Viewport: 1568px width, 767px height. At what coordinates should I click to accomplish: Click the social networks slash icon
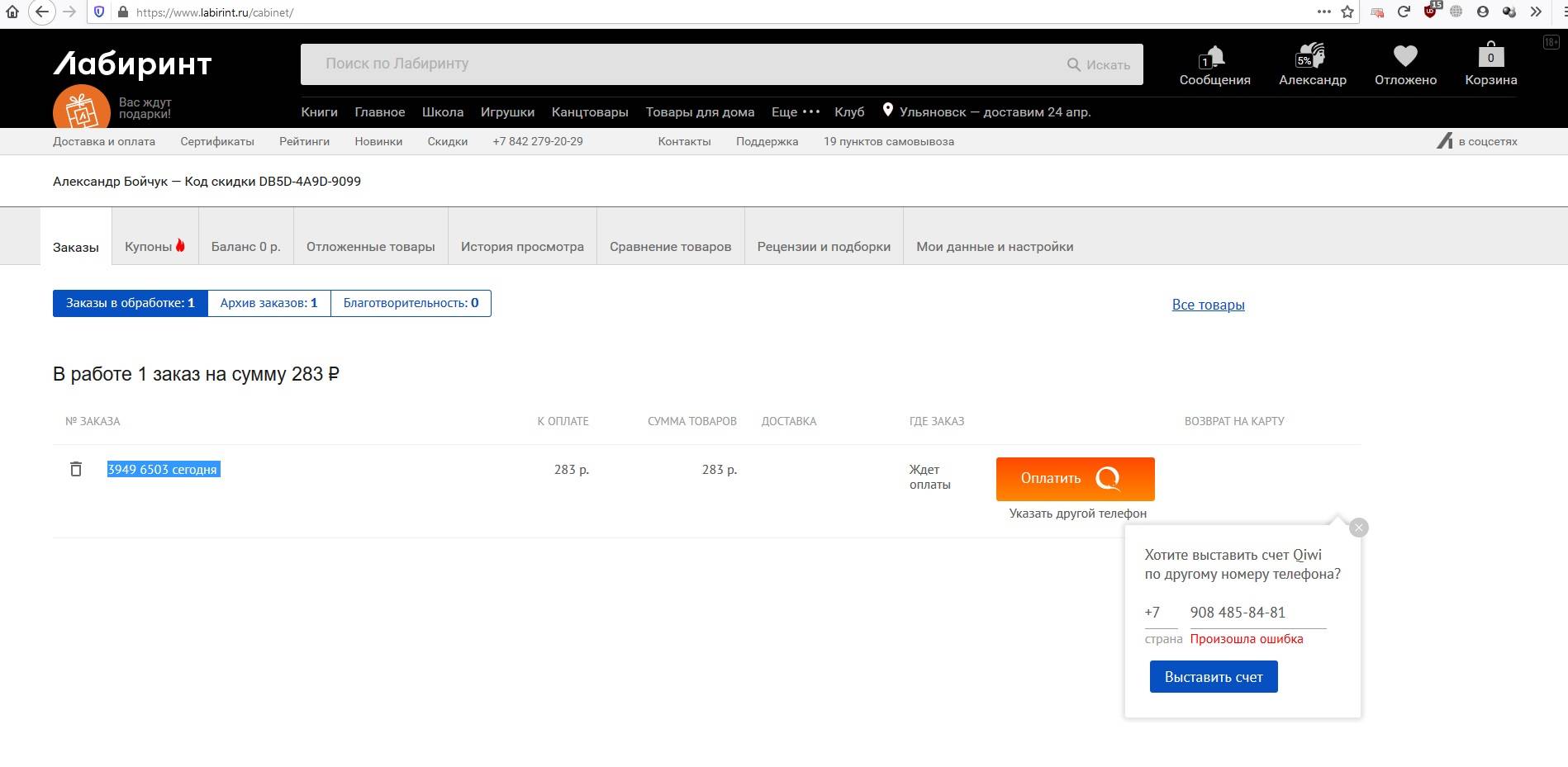pyautogui.click(x=1445, y=141)
